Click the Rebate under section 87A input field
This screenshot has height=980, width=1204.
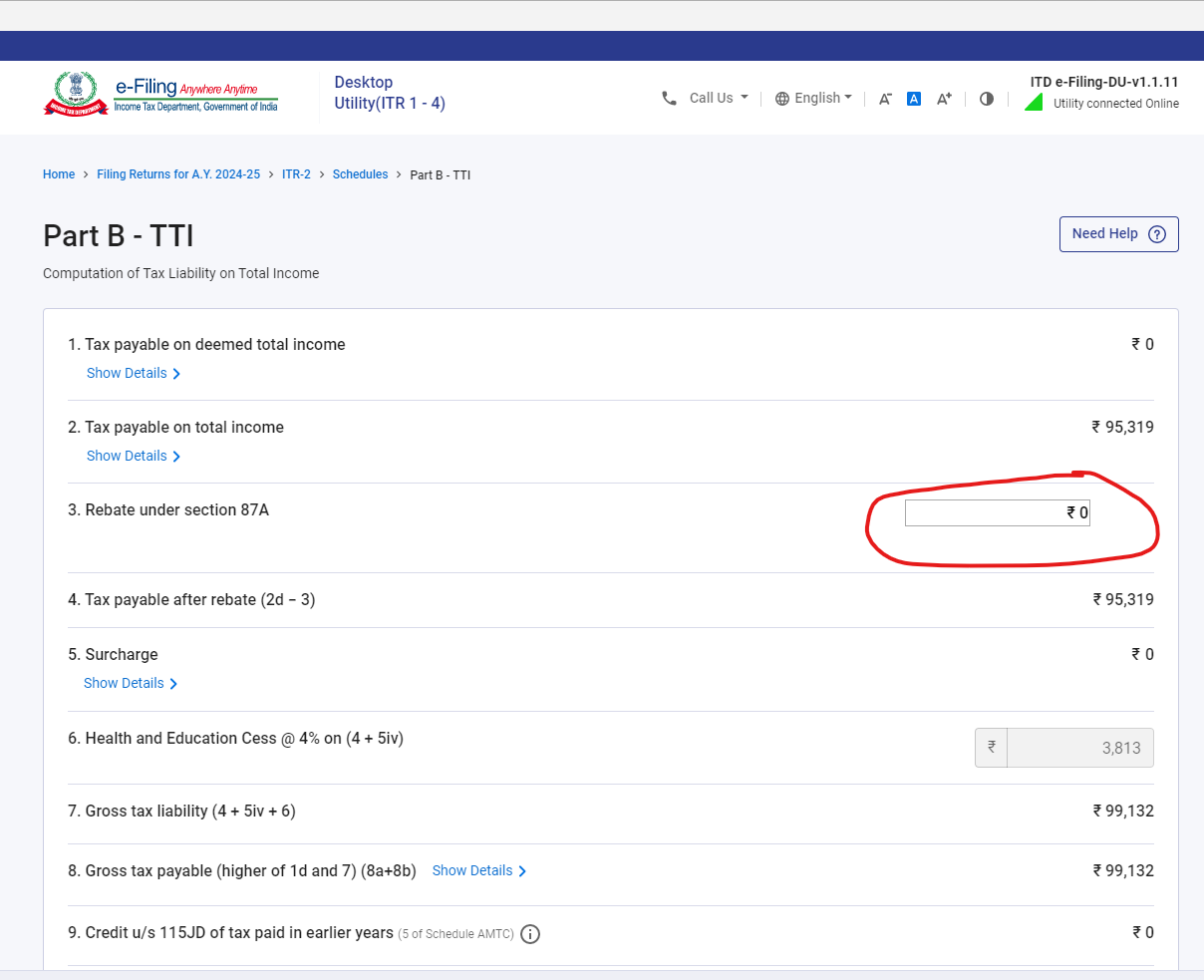click(x=997, y=512)
